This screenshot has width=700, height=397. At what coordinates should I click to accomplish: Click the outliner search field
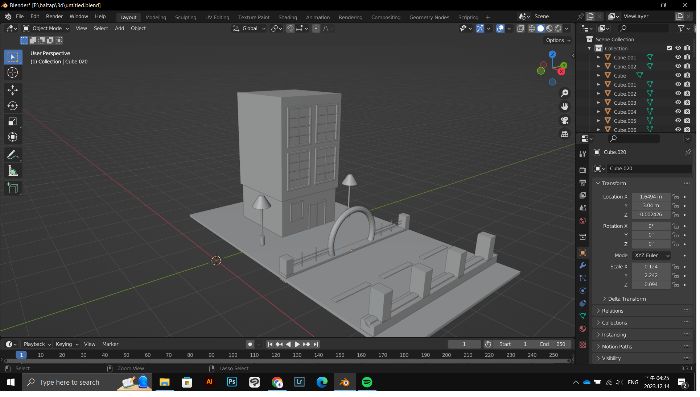point(645,29)
